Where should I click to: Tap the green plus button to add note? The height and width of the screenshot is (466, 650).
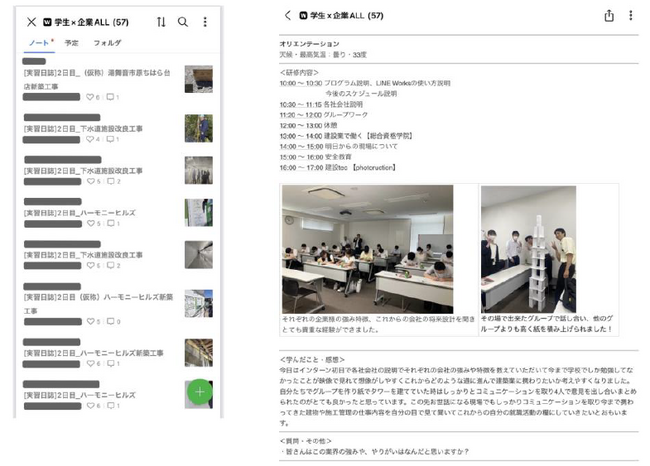tap(200, 392)
